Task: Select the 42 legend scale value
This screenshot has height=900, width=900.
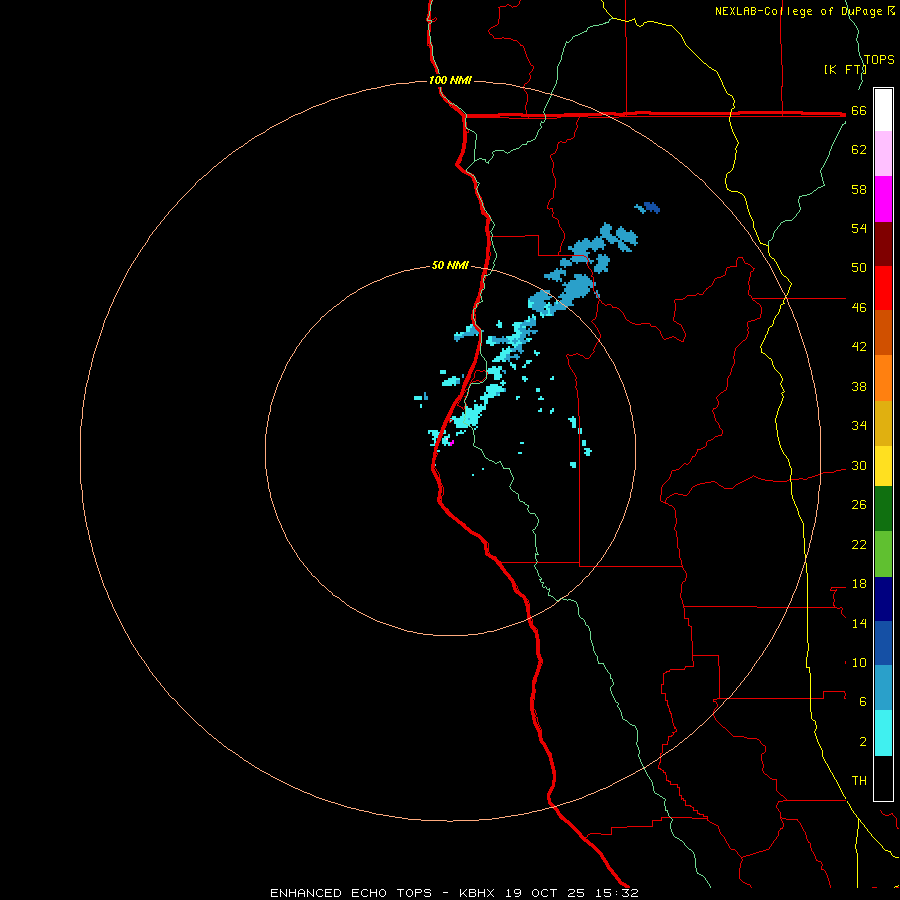Action: 859,347
